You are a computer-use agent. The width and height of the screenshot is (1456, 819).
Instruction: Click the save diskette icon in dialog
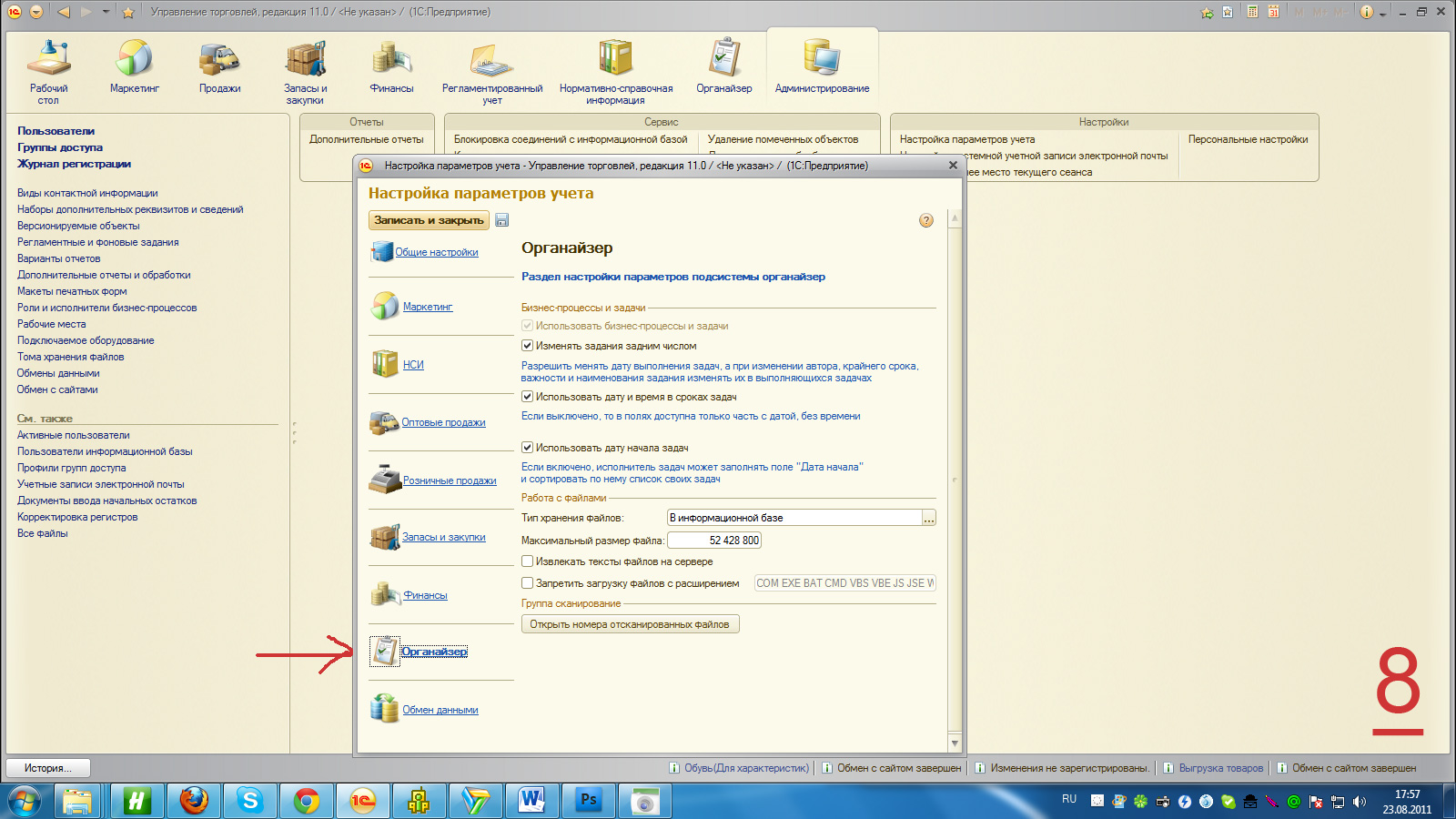(x=502, y=220)
